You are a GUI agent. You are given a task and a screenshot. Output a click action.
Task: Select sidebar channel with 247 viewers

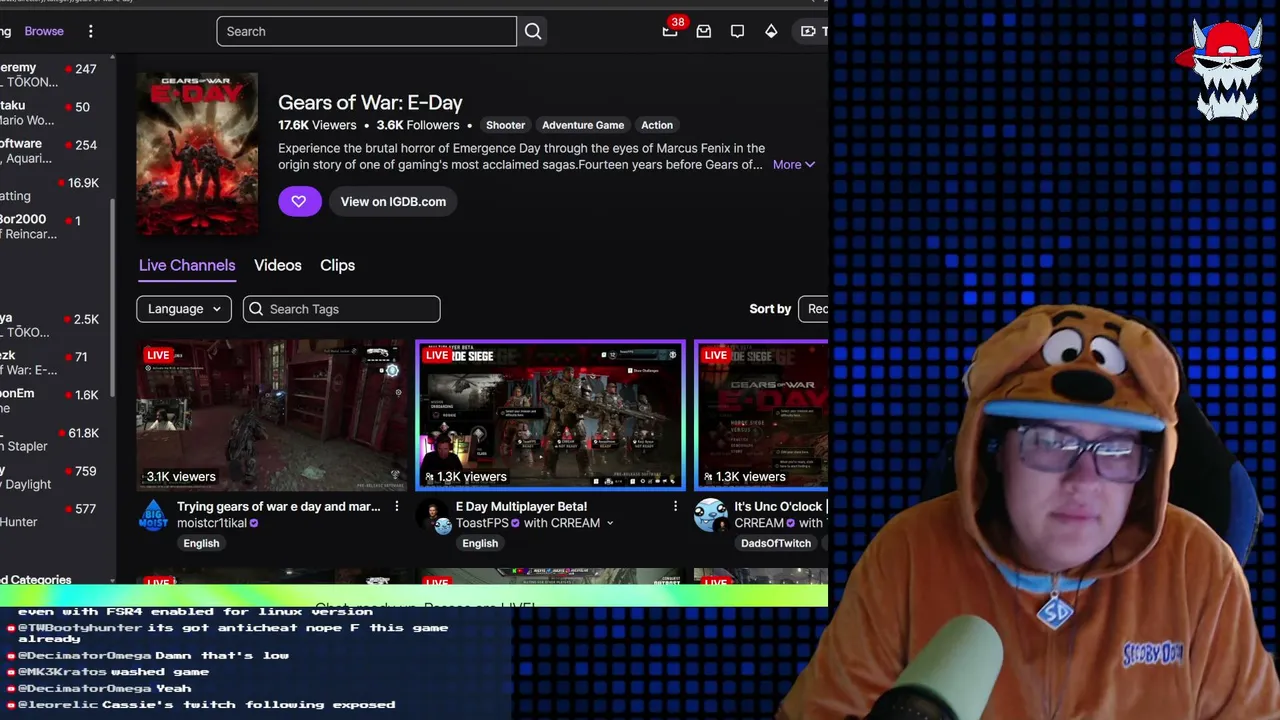(x=50, y=74)
